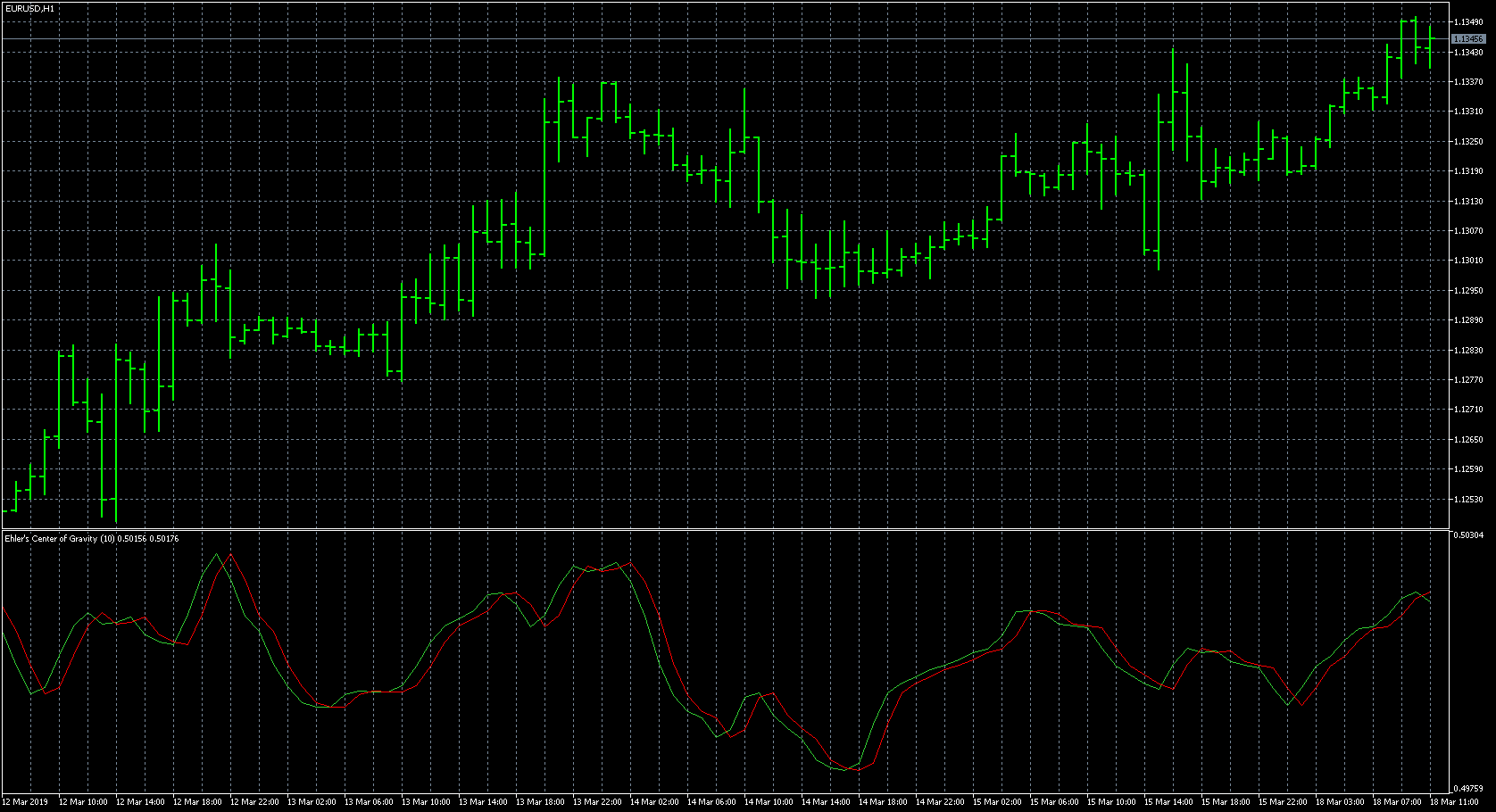1496x812 pixels.
Task: Click the 1.13250 price axis label
Action: click(1467, 142)
